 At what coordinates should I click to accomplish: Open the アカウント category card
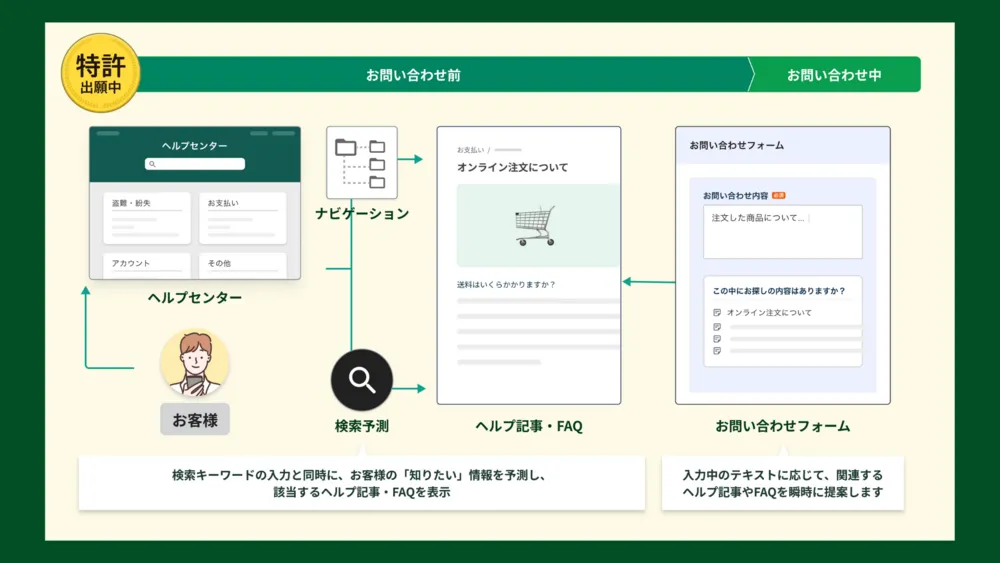(146, 266)
